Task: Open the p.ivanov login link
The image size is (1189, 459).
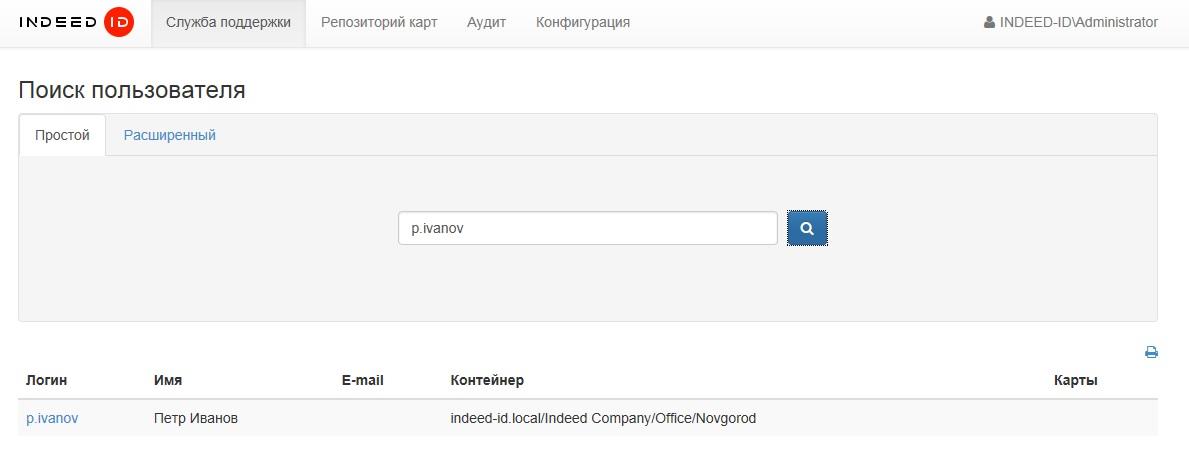Action: pyautogui.click(x=52, y=418)
